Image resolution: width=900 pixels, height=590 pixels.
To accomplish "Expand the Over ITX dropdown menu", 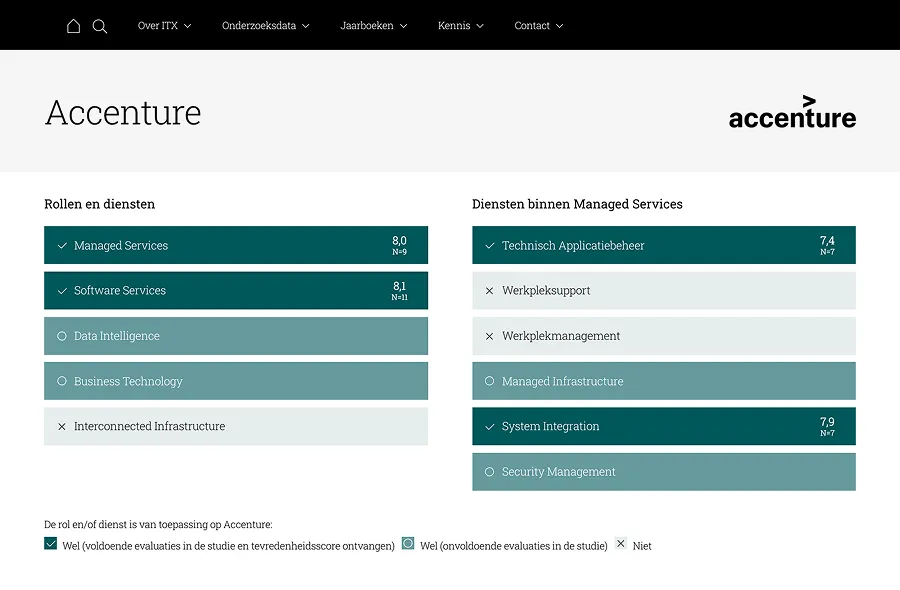I will [165, 26].
